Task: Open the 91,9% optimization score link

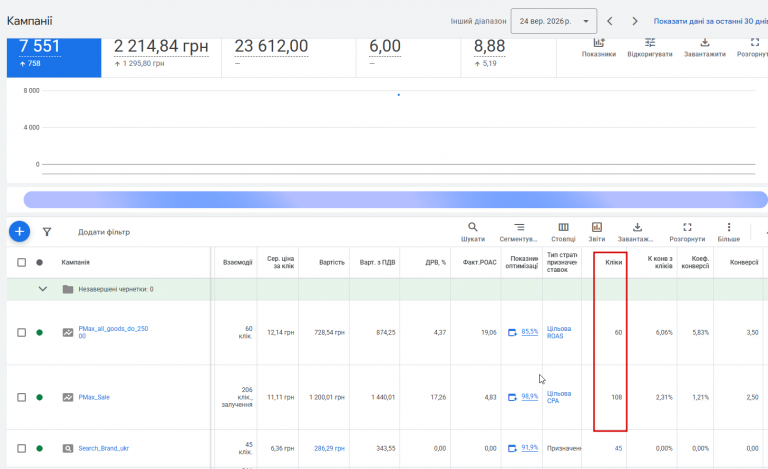Action: (529, 447)
